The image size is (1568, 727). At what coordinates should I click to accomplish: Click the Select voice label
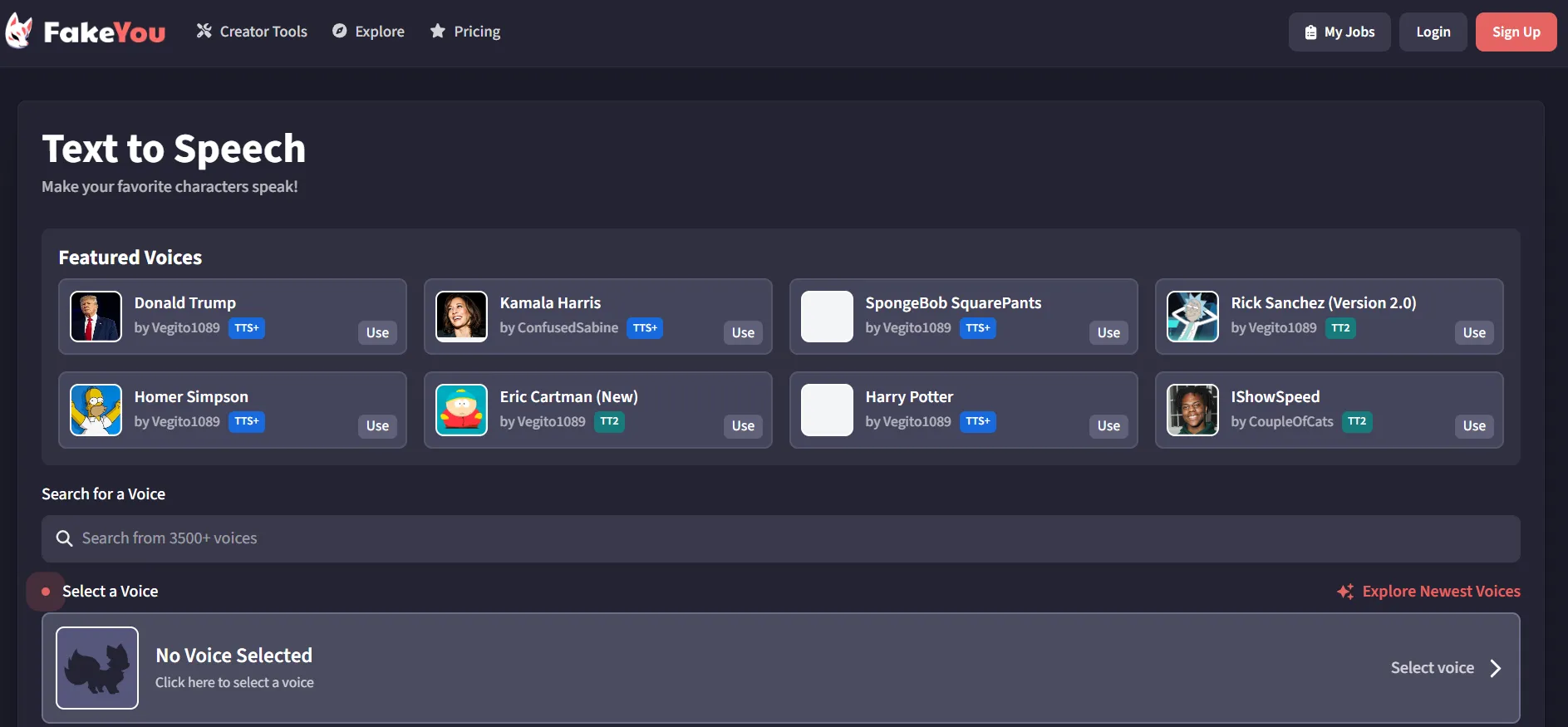point(1432,668)
